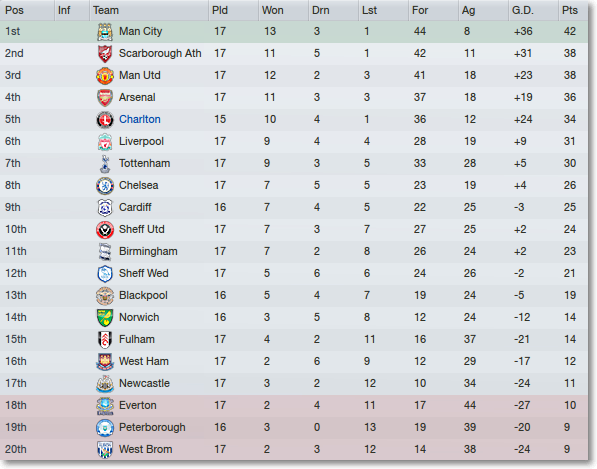Click the Arsenal club badge
This screenshot has height=469, width=597.
(x=105, y=98)
